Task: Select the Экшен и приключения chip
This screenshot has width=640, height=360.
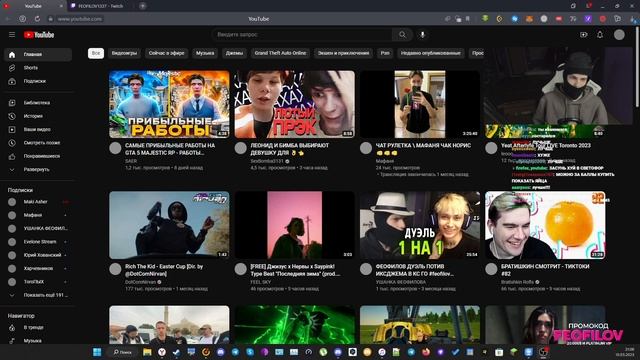Action: coord(343,53)
